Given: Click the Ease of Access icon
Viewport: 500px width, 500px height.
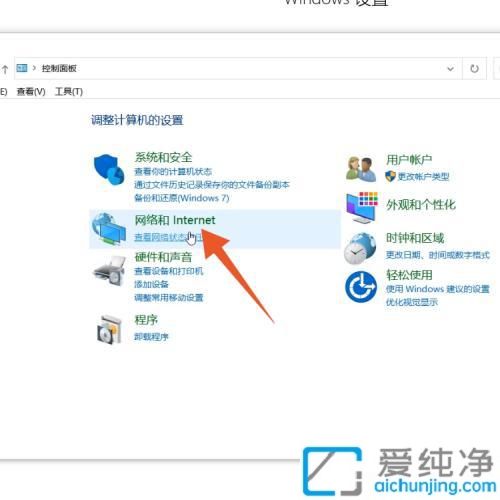Looking at the screenshot, I should (361, 287).
